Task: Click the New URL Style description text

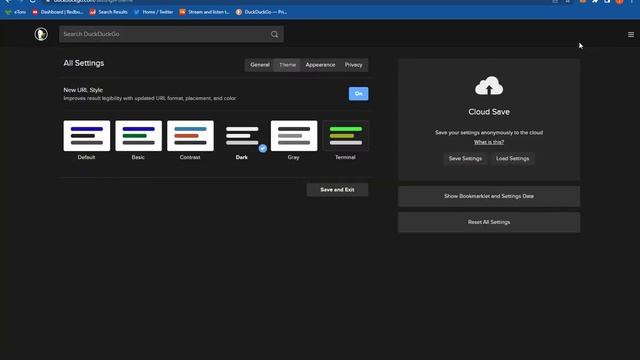Action: click(x=150, y=98)
